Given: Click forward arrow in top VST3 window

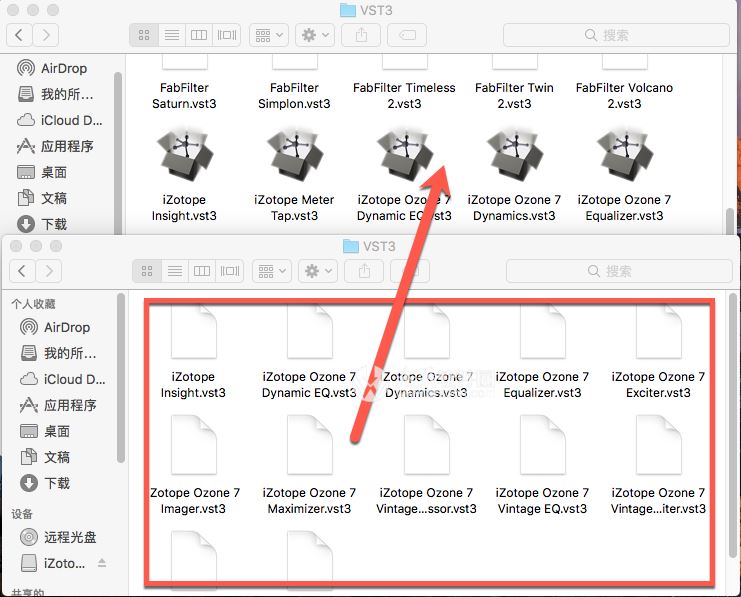Looking at the screenshot, I should pos(46,35).
